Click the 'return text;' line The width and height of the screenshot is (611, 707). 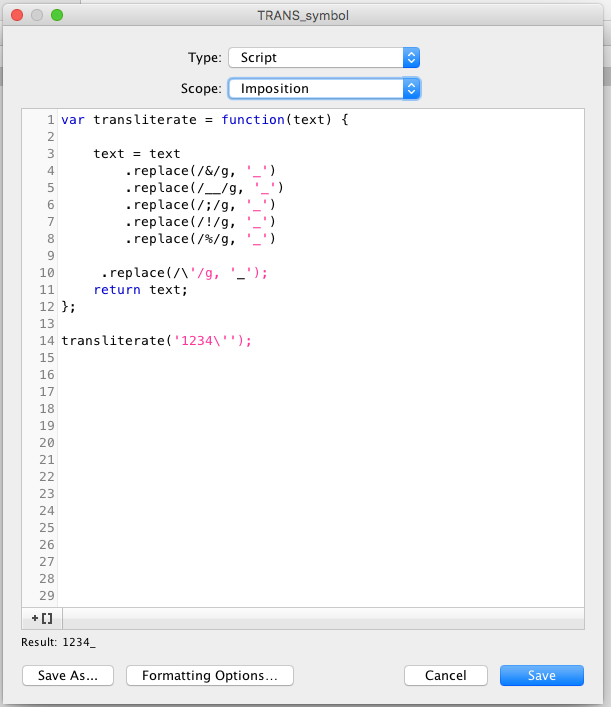(140, 290)
